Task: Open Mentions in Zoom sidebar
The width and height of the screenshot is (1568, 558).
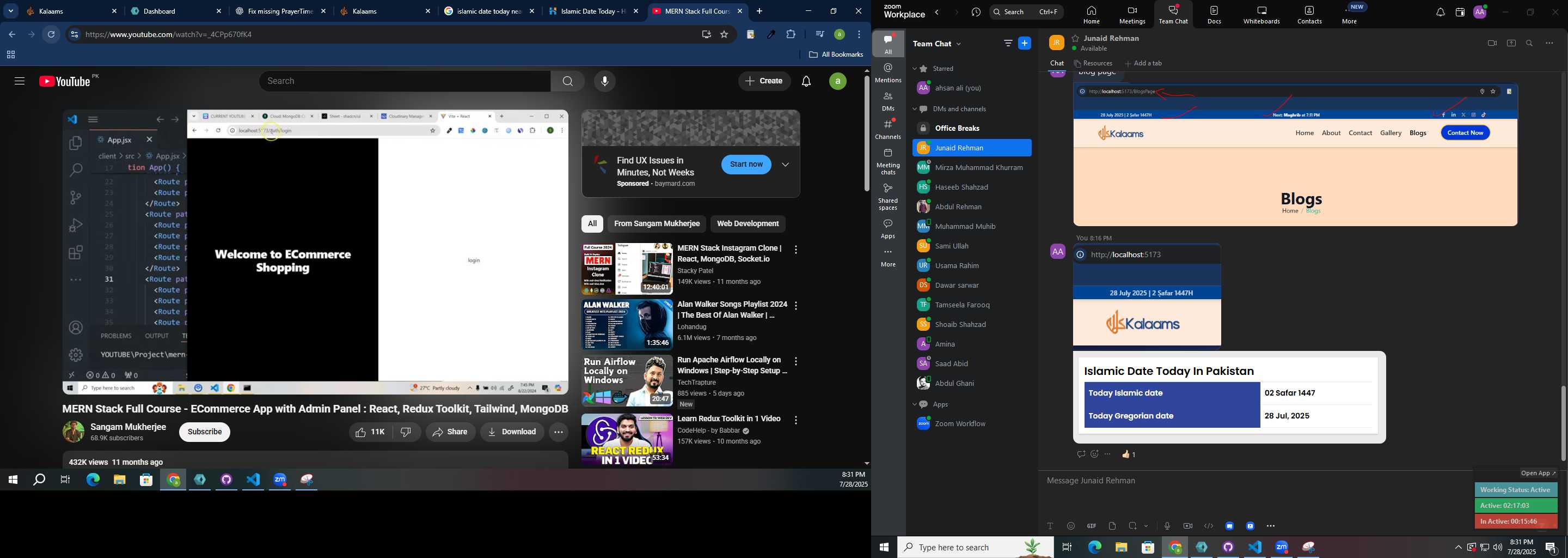Action: click(x=888, y=73)
